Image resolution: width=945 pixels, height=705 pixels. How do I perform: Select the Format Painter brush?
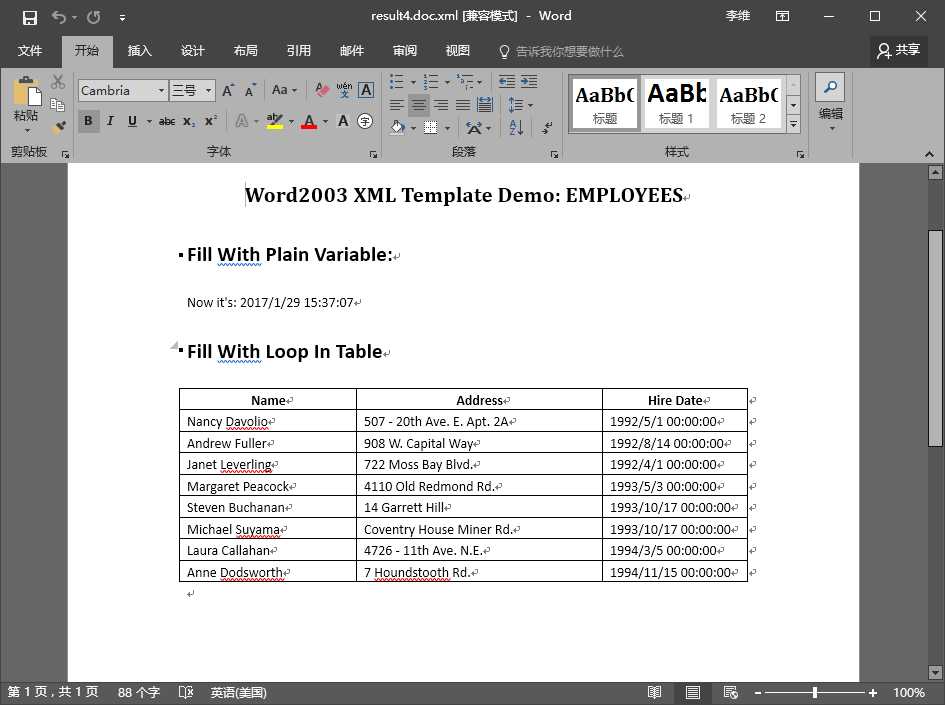pos(58,127)
